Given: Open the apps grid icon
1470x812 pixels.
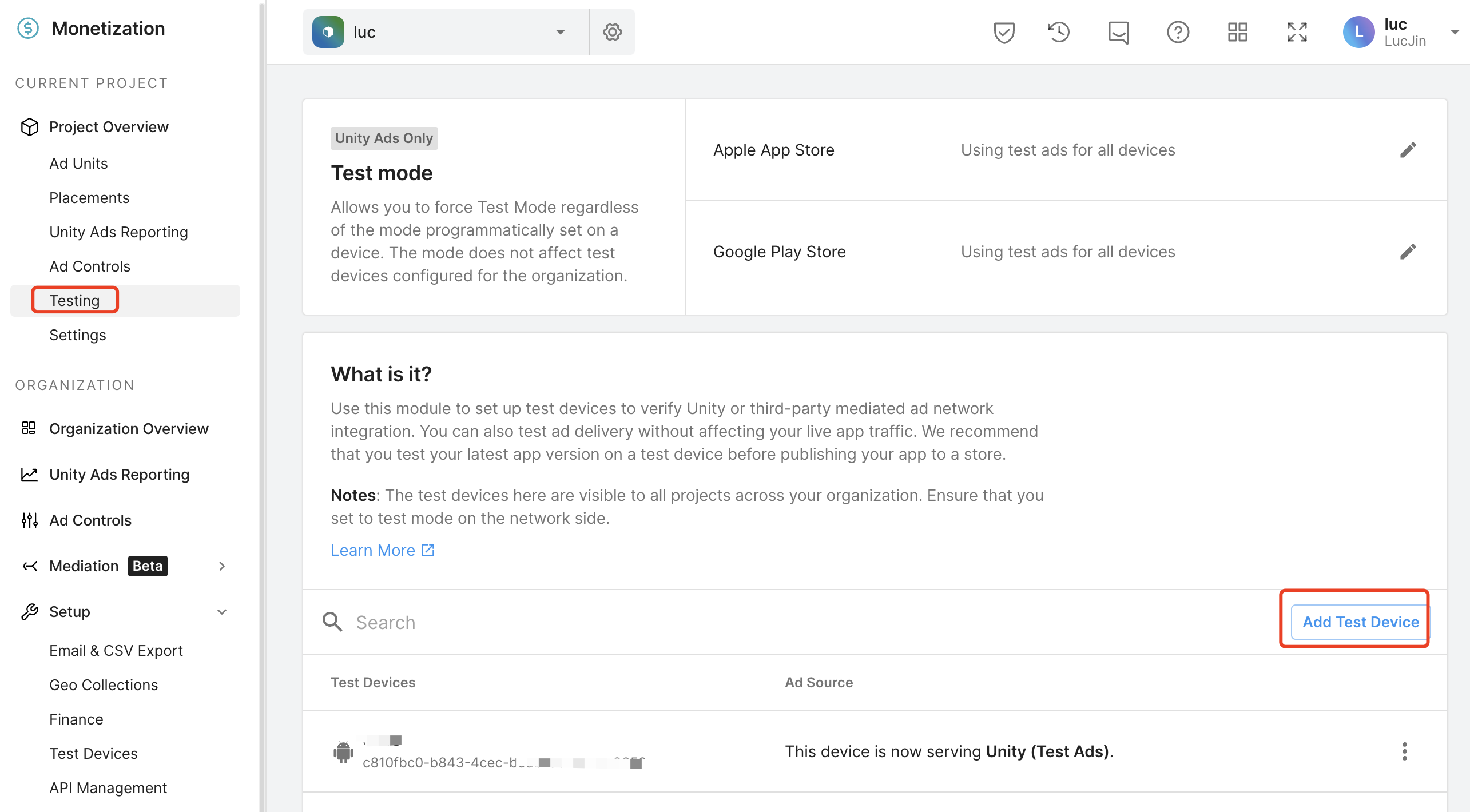Looking at the screenshot, I should tap(1237, 32).
